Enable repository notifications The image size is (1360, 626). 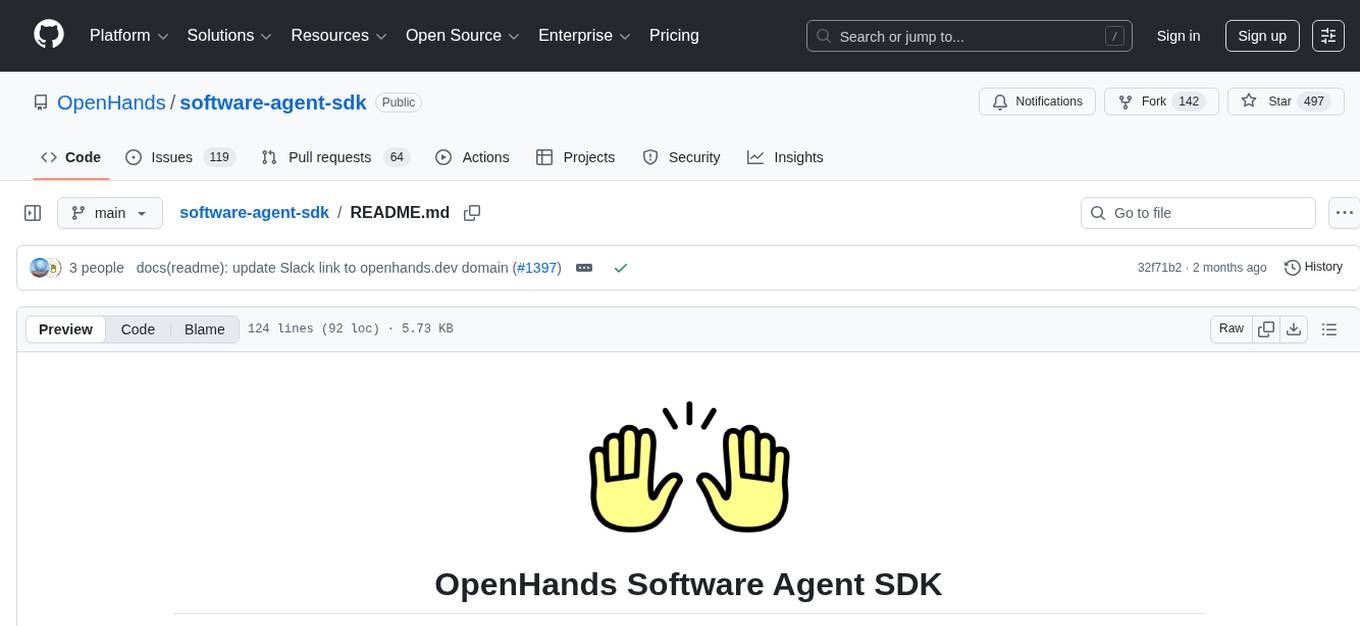click(x=1037, y=101)
